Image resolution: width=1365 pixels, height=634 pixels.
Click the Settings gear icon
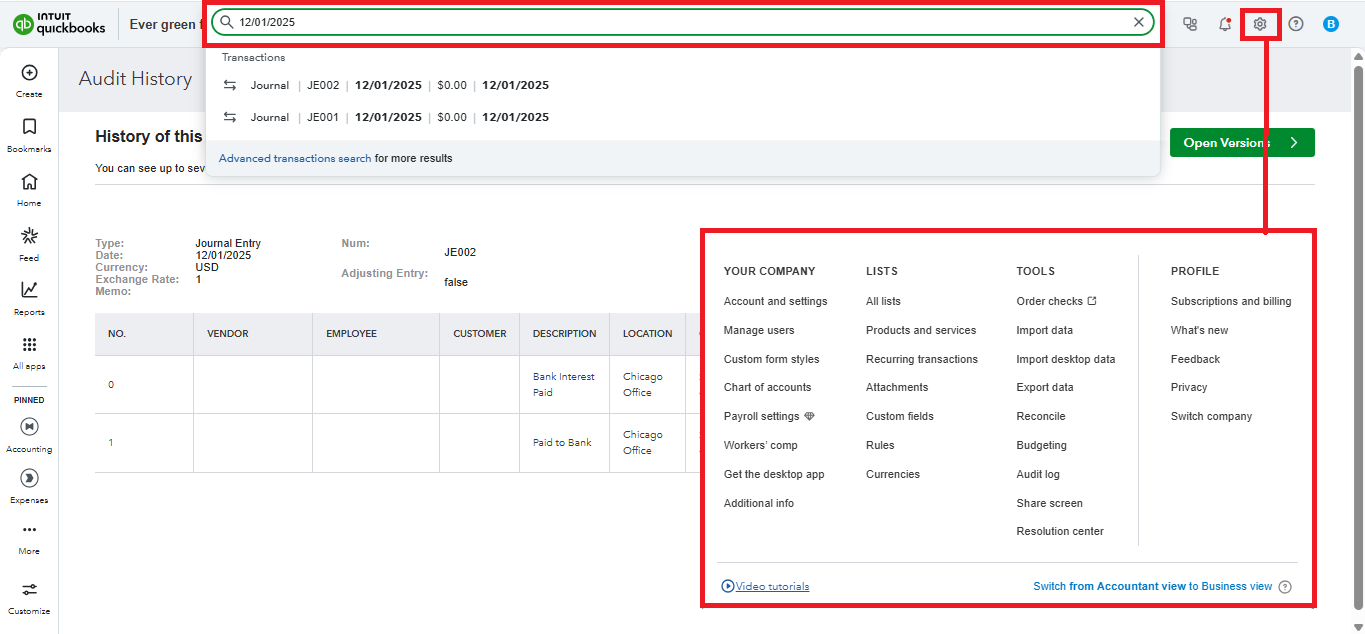(1260, 24)
